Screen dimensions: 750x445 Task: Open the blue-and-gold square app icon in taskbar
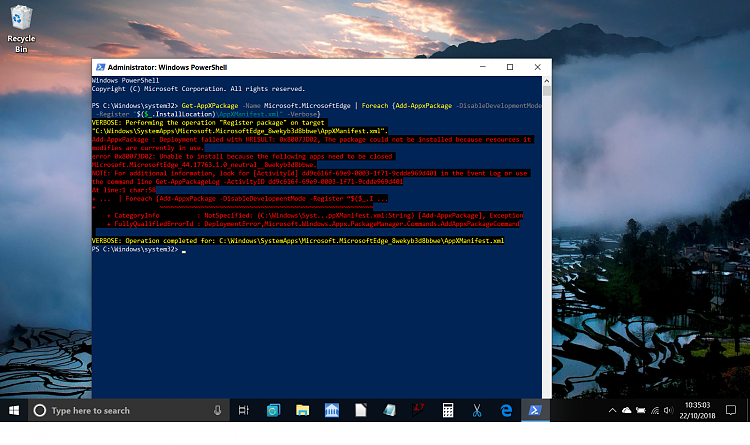click(273, 411)
